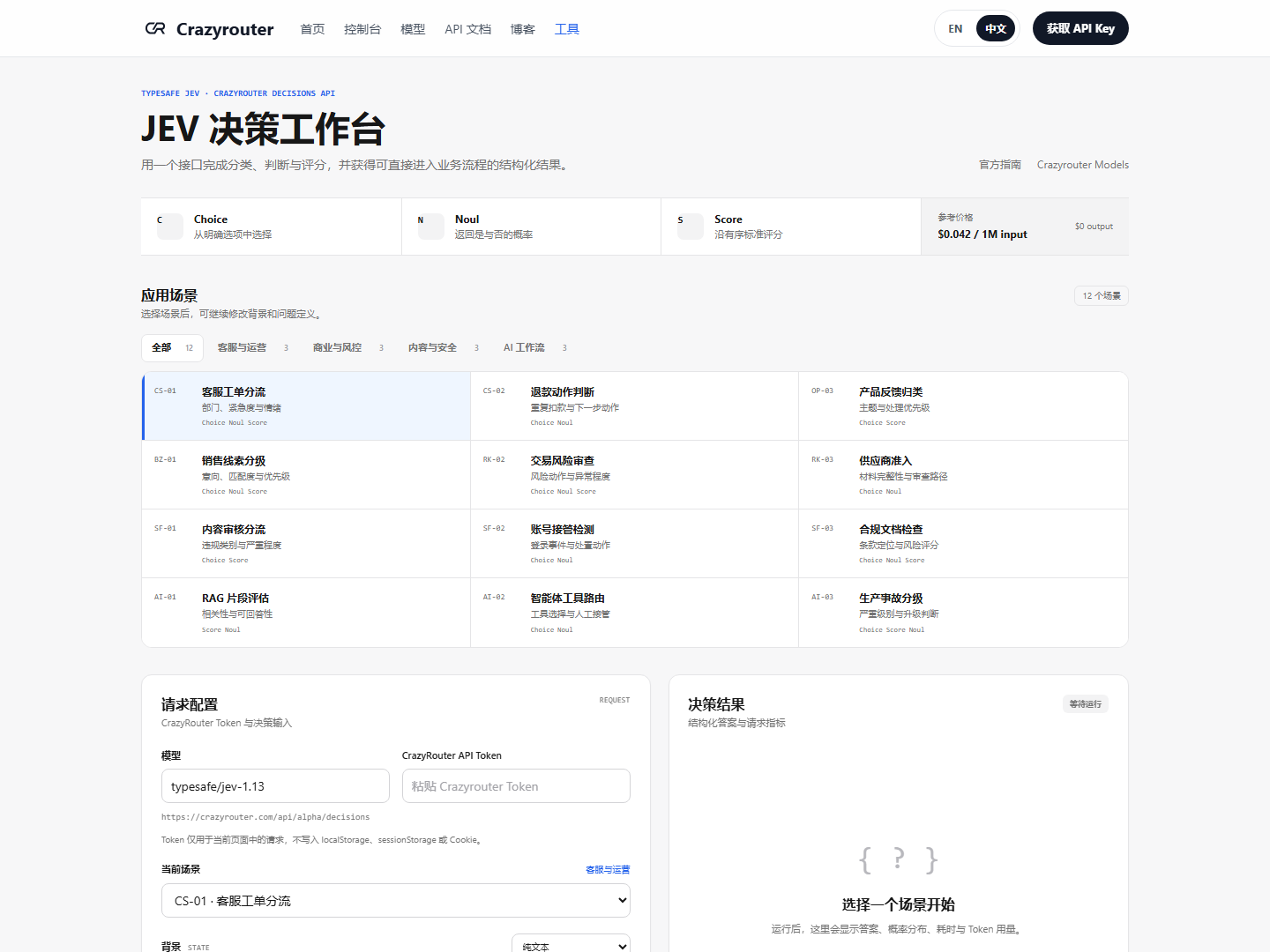
Task: Switch language to EN
Action: tap(955, 29)
